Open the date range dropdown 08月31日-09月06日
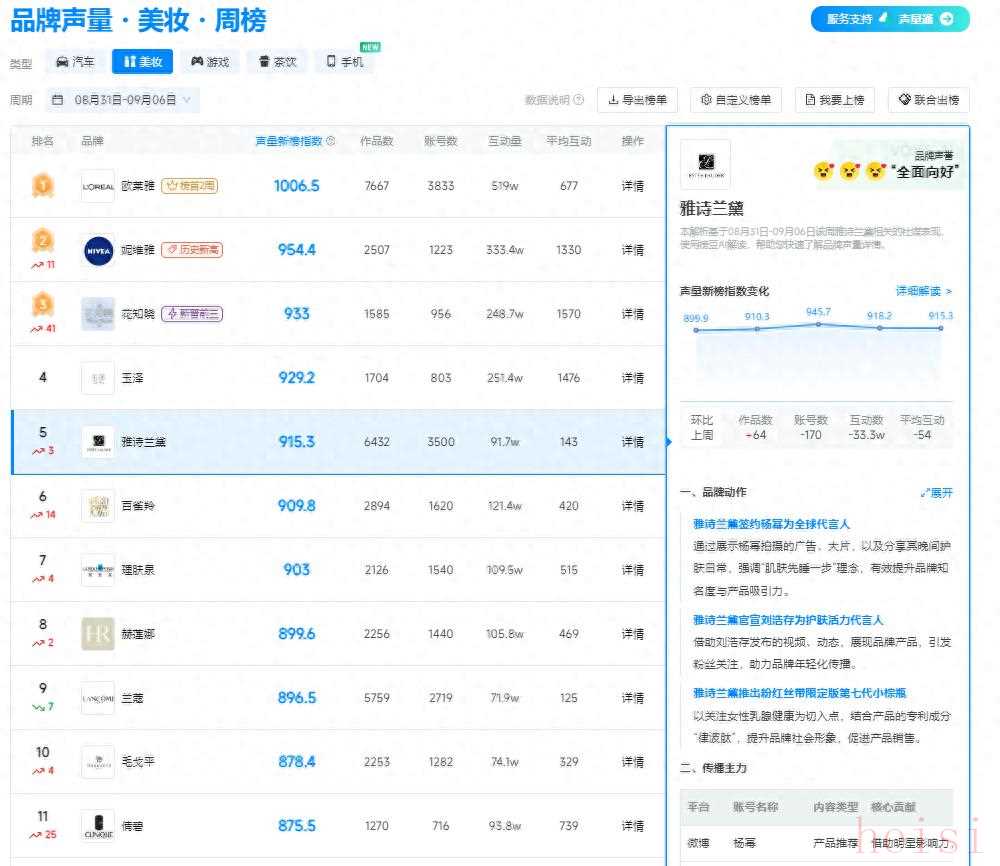 click(x=122, y=100)
